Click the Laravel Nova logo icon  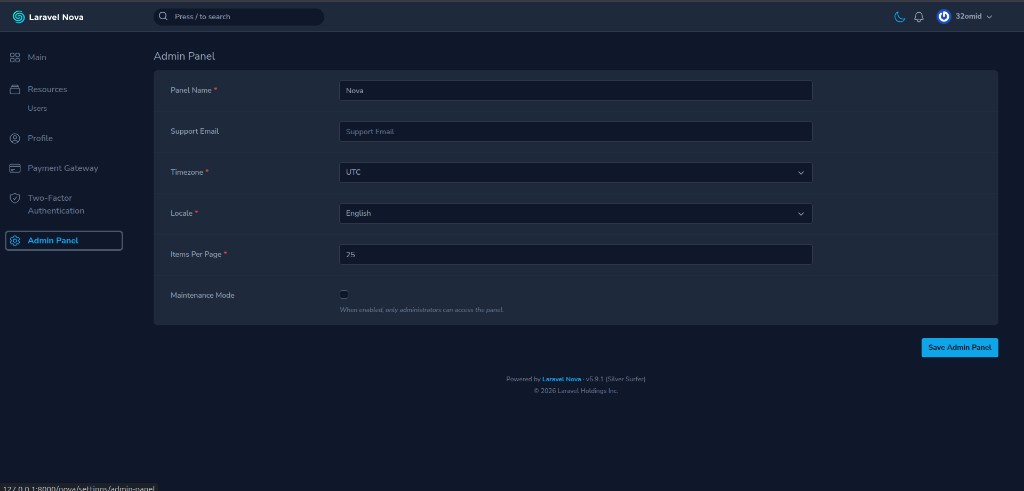(x=18, y=17)
